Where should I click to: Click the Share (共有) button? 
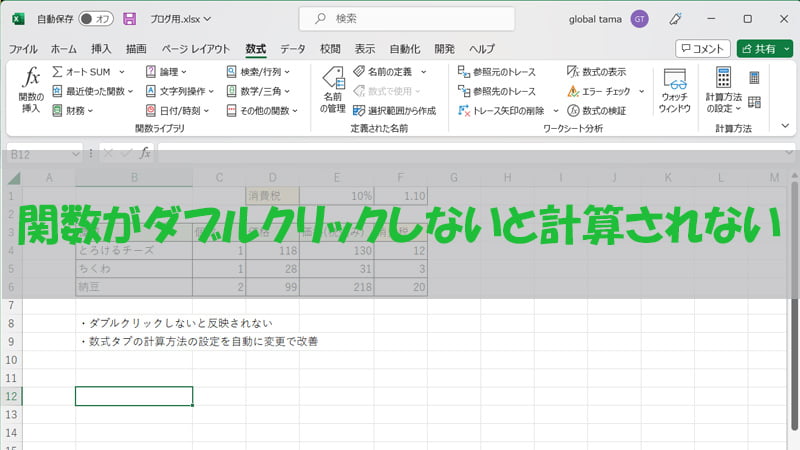(x=764, y=48)
